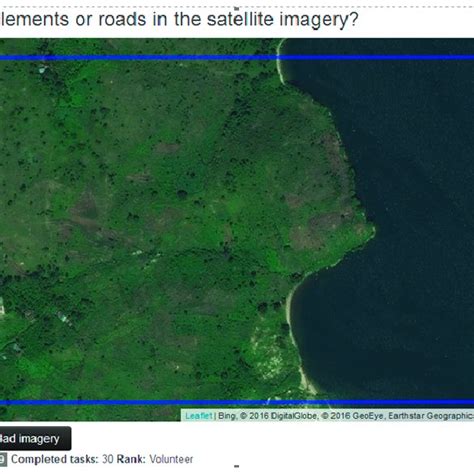Click the upper blue boundary line
The image size is (474, 474).
[x=237, y=57]
